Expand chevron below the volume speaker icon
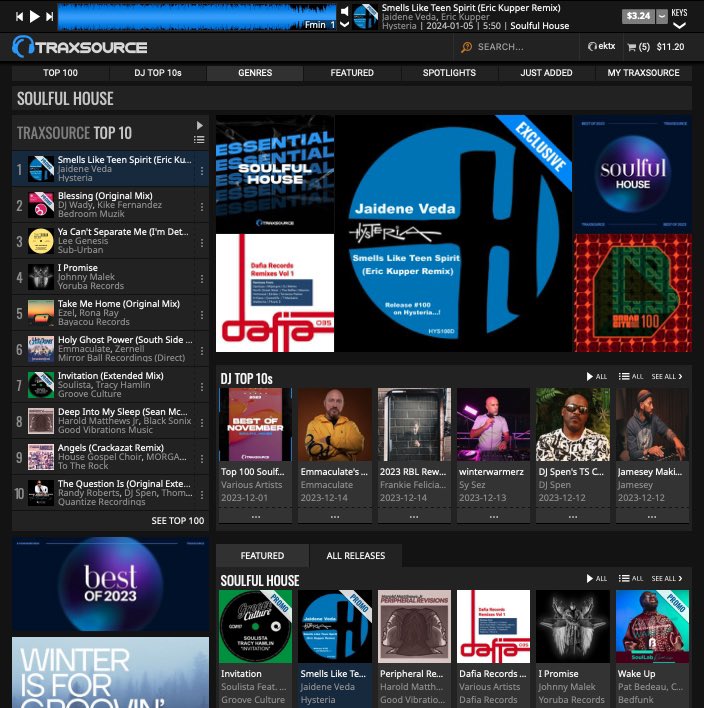Viewport: 704px width, 708px height. [345, 24]
